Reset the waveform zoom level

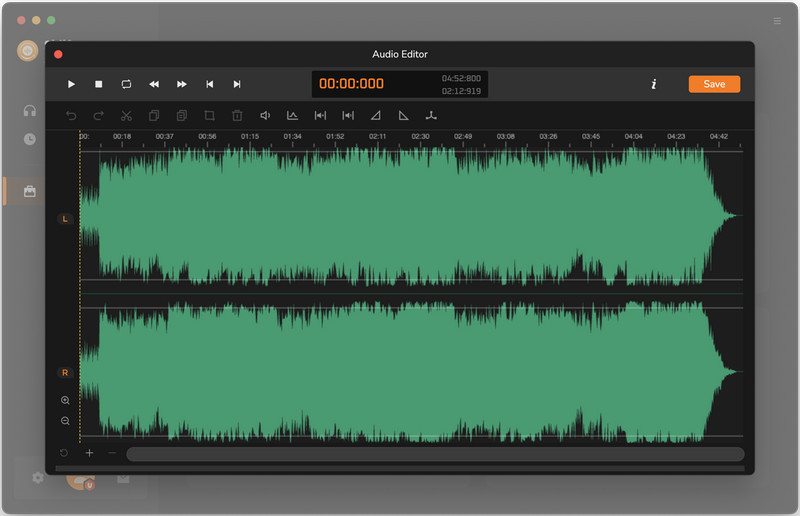(x=64, y=453)
